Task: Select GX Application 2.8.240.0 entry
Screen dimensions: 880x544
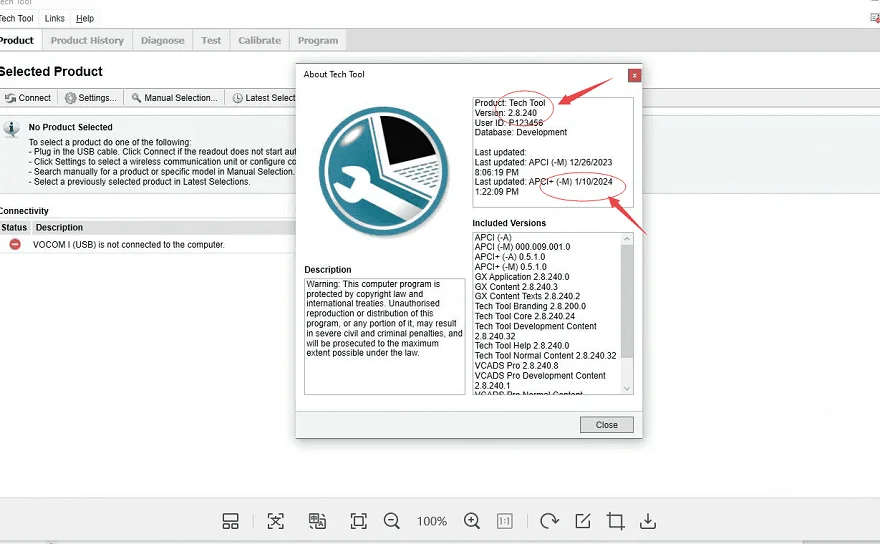Action: point(522,277)
